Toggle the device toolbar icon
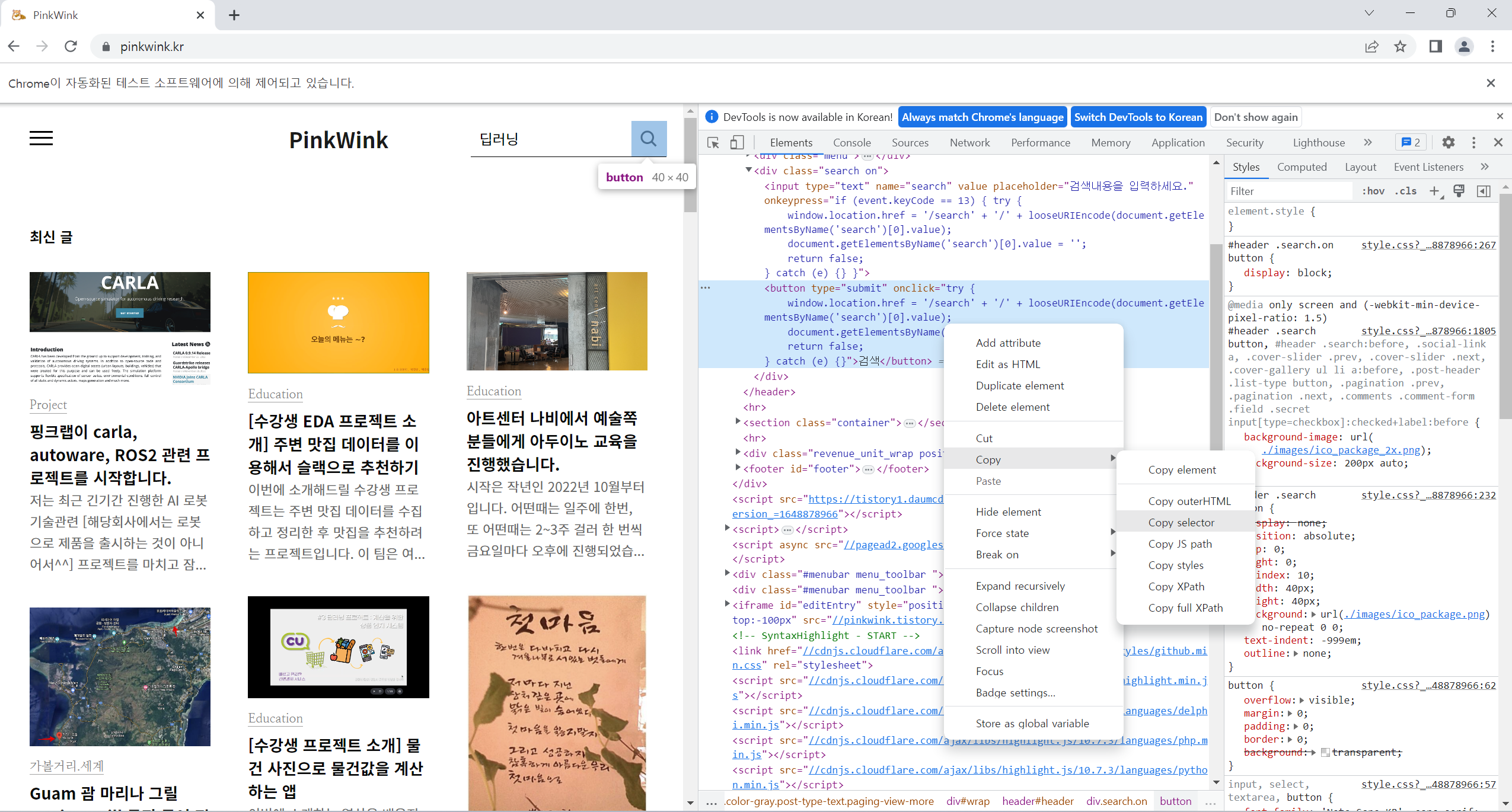 click(x=737, y=142)
